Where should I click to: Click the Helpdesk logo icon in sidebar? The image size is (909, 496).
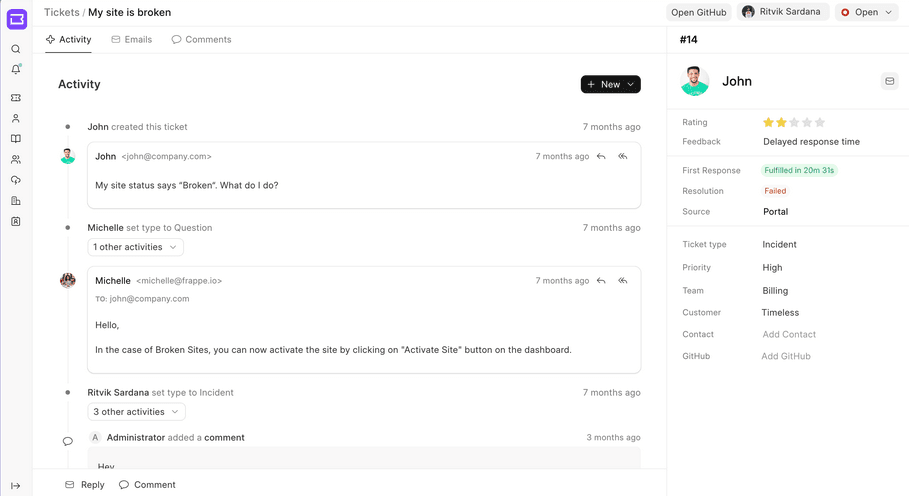click(x=17, y=19)
